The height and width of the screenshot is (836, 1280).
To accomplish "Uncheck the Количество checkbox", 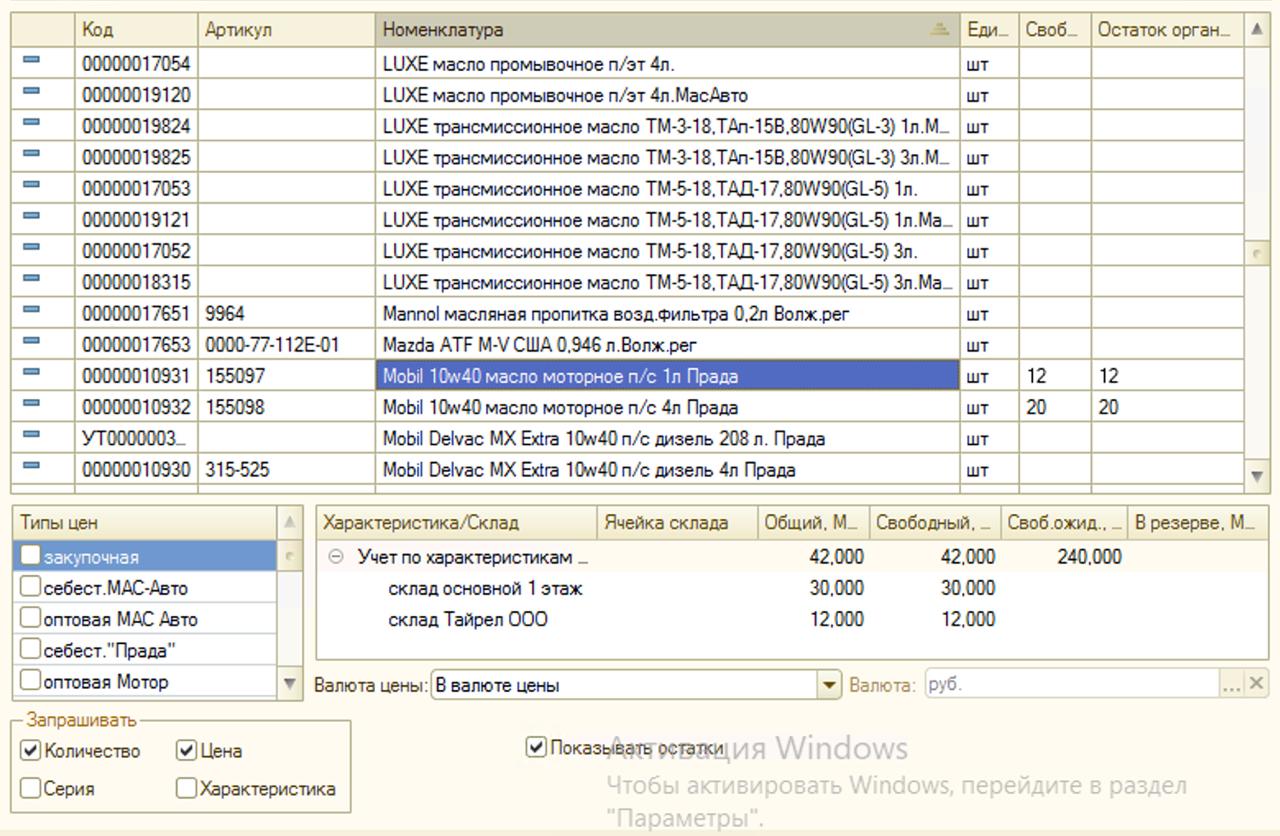I will tap(31, 751).
